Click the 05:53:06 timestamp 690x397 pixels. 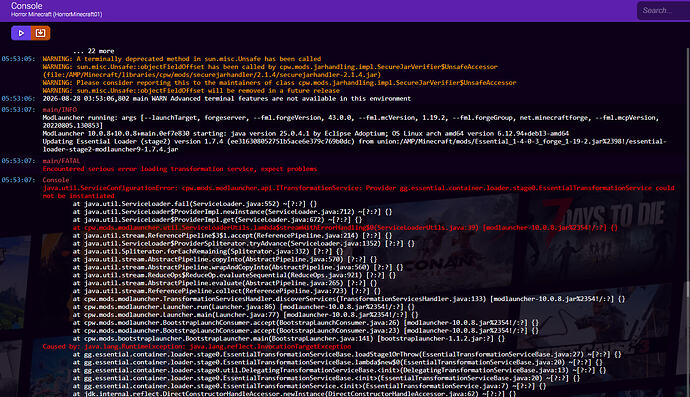(18, 99)
